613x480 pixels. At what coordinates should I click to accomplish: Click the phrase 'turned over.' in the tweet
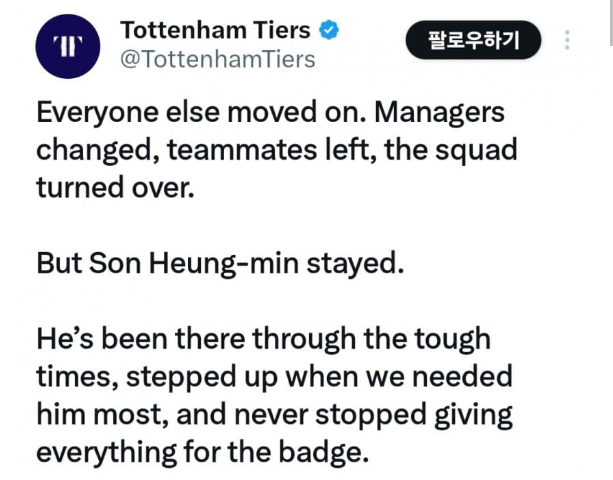(115, 188)
